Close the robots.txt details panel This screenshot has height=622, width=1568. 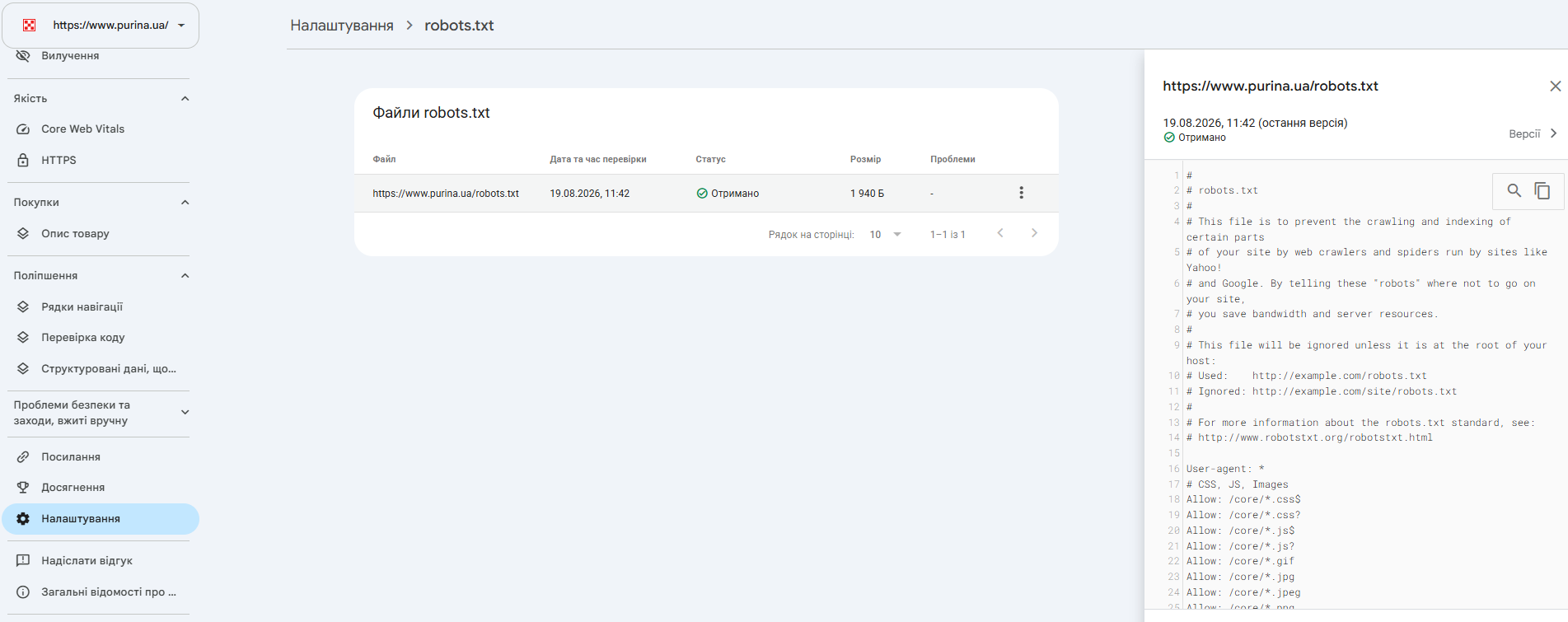click(1556, 87)
